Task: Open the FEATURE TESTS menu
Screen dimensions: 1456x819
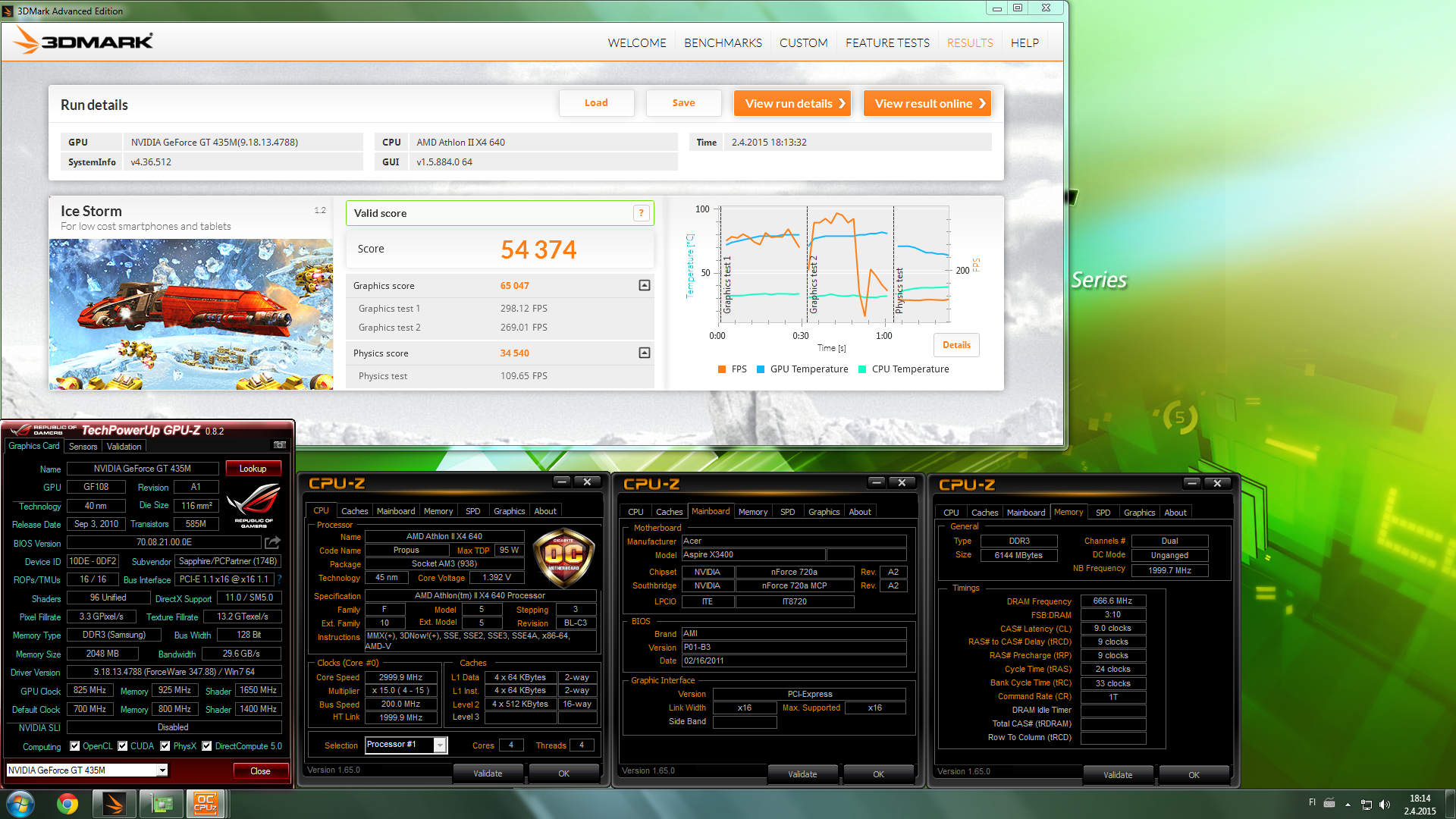Action: 887,43
